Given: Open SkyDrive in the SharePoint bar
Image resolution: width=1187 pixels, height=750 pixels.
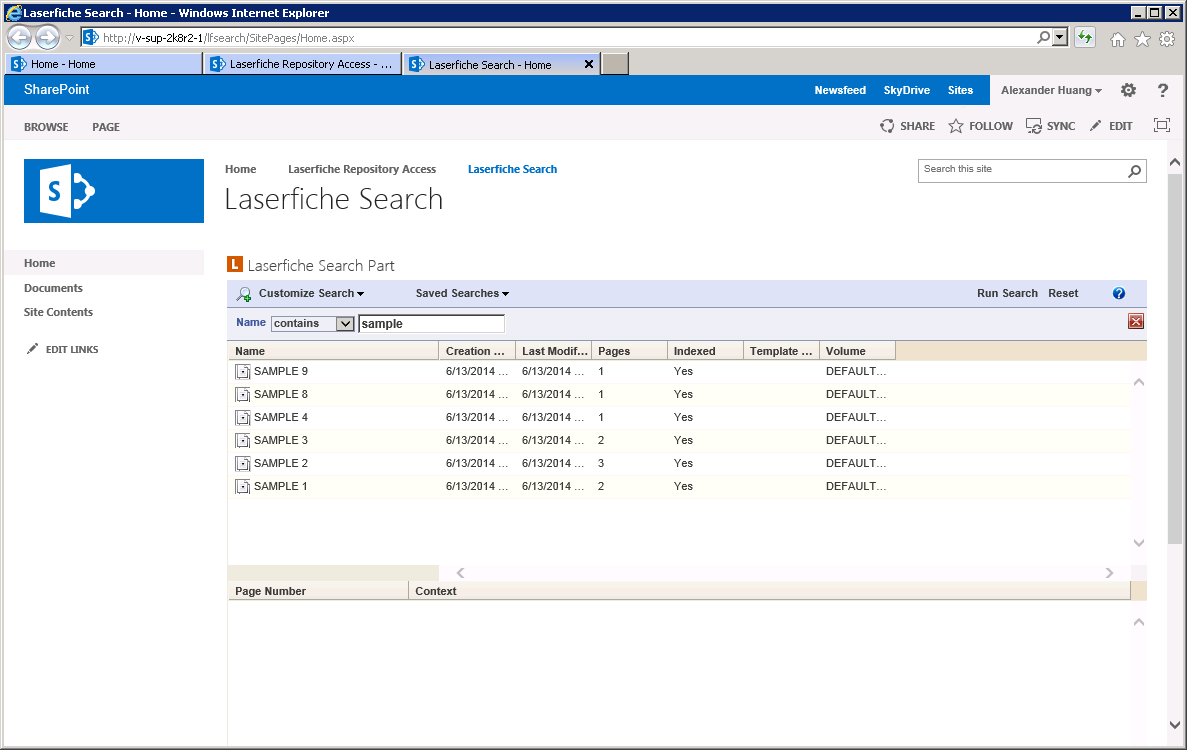Looking at the screenshot, I should (x=907, y=90).
